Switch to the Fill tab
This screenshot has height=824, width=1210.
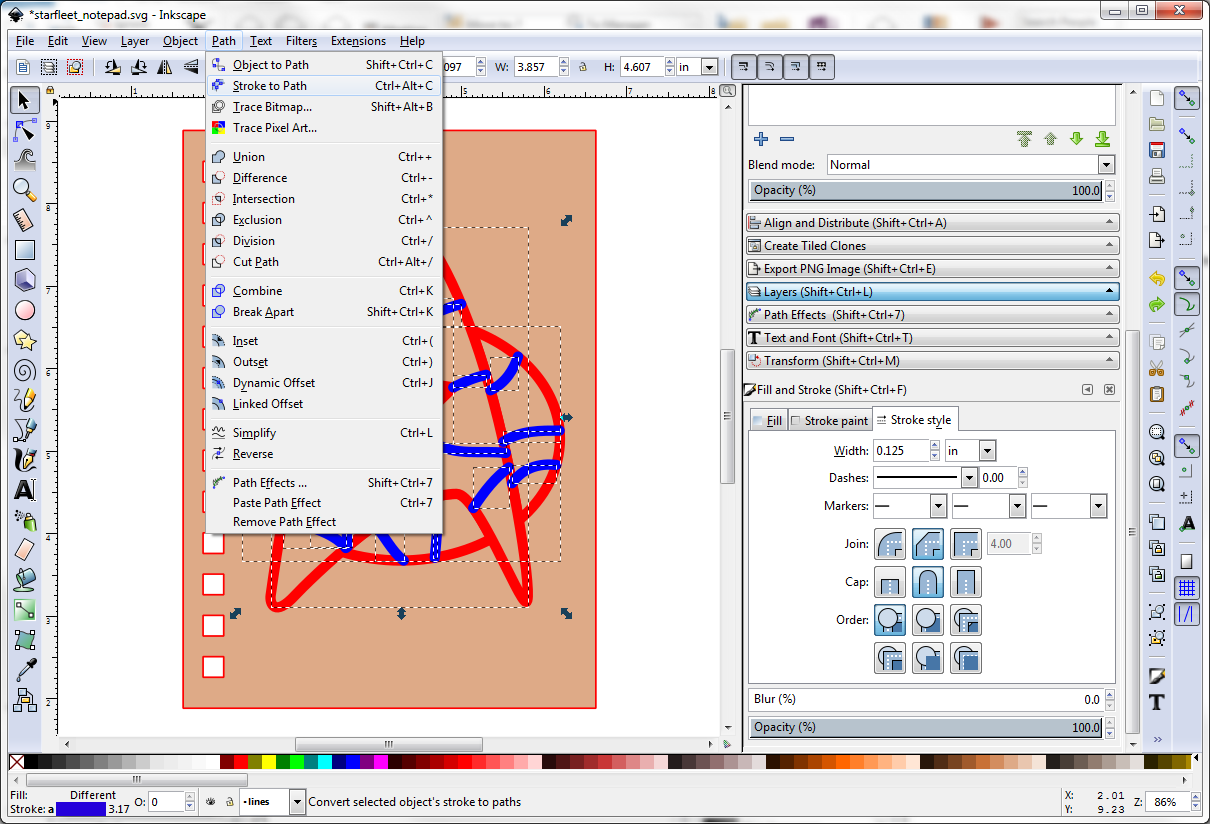coord(768,421)
